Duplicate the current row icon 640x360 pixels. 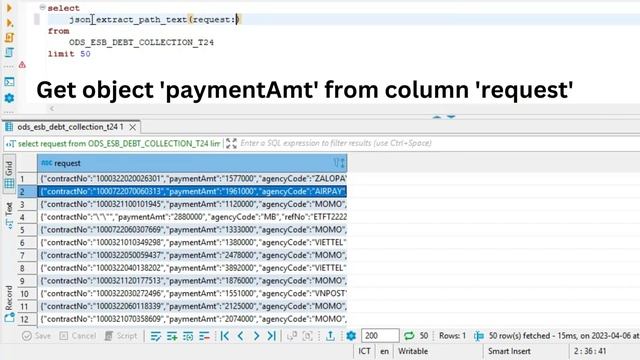click(x=188, y=336)
